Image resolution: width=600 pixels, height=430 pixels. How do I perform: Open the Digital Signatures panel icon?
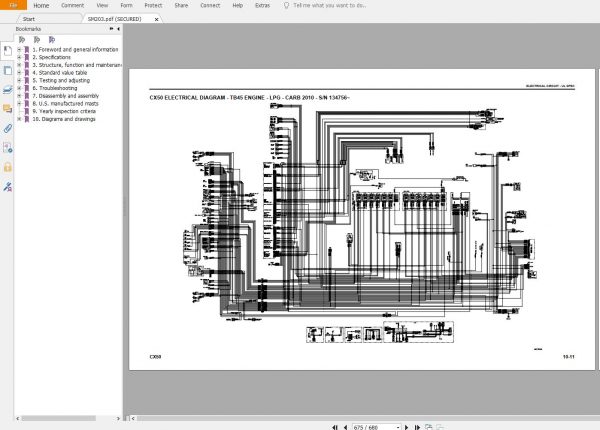coord(8,148)
